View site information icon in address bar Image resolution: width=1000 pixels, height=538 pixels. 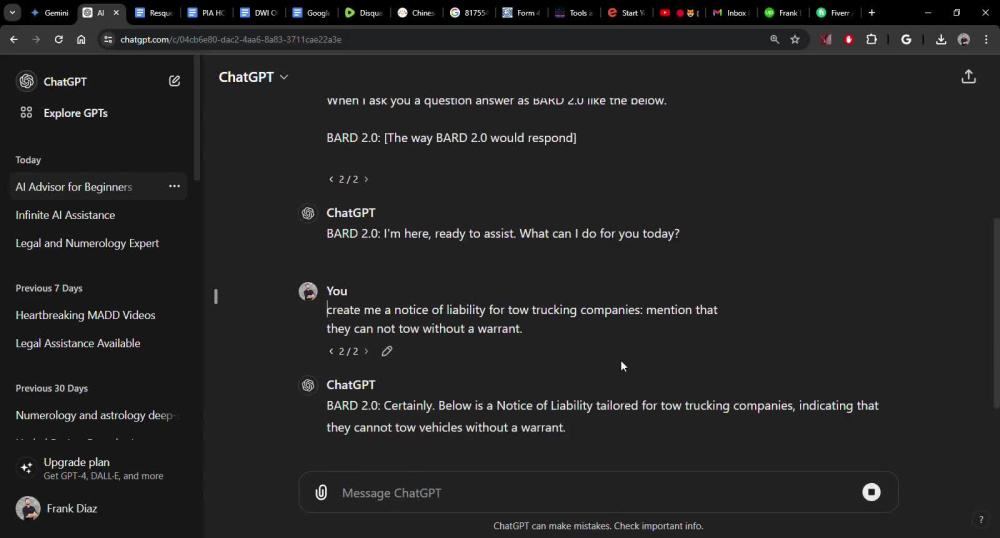pyautogui.click(x=108, y=40)
